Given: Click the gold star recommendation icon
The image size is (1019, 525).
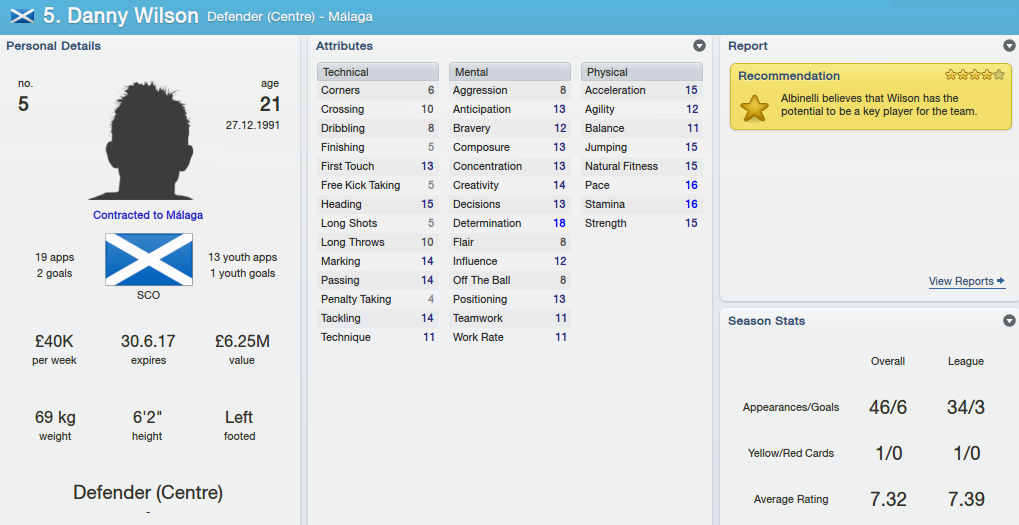Looking at the screenshot, I should pyautogui.click(x=754, y=108).
